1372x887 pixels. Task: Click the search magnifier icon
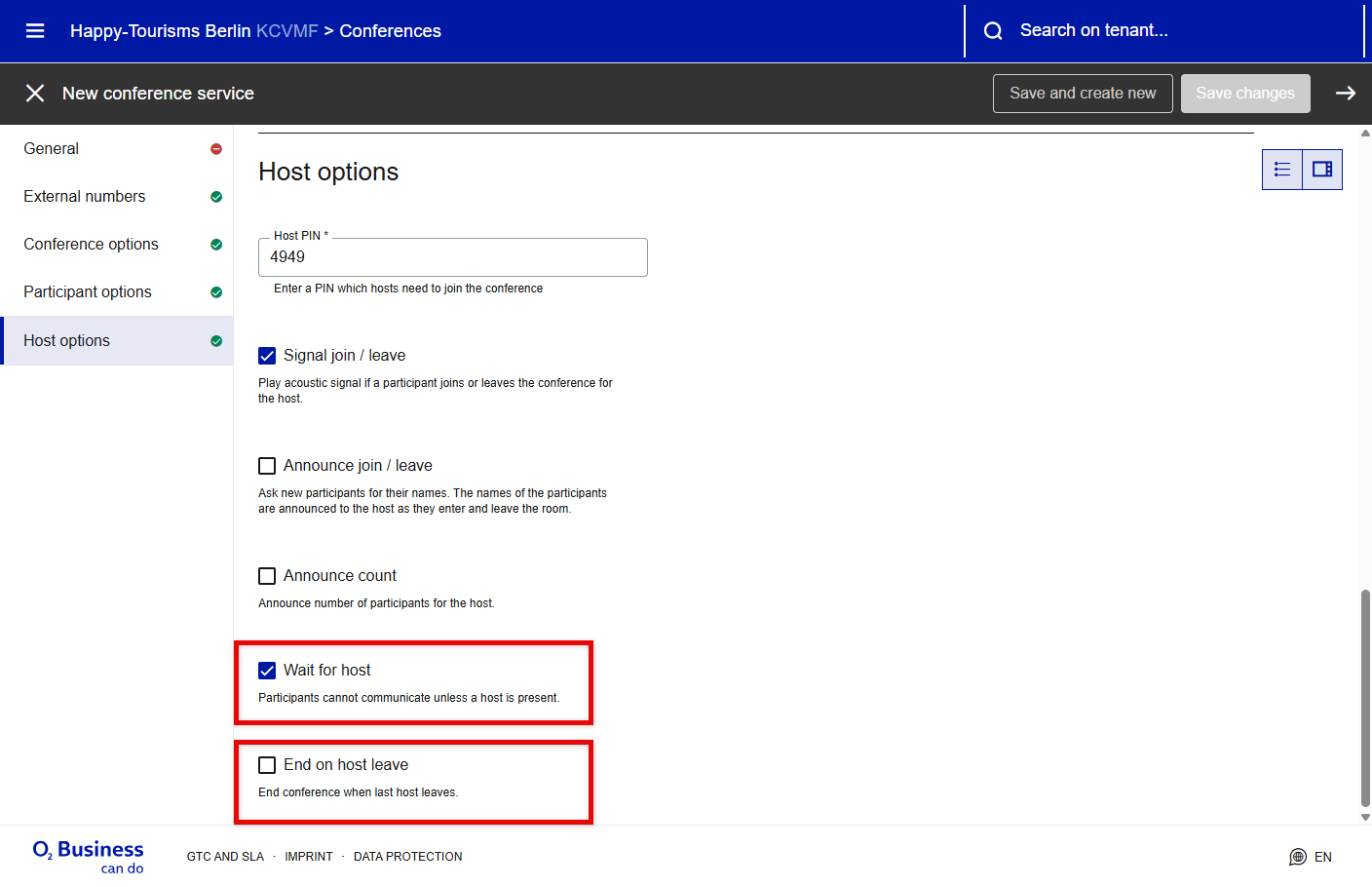tap(993, 31)
